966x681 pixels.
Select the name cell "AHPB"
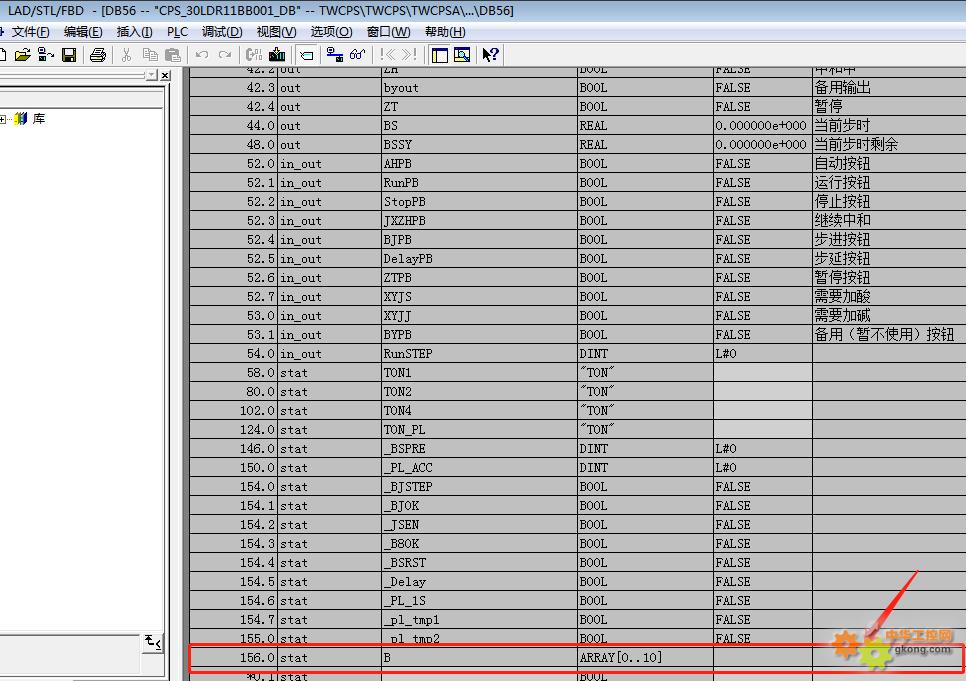(479, 164)
